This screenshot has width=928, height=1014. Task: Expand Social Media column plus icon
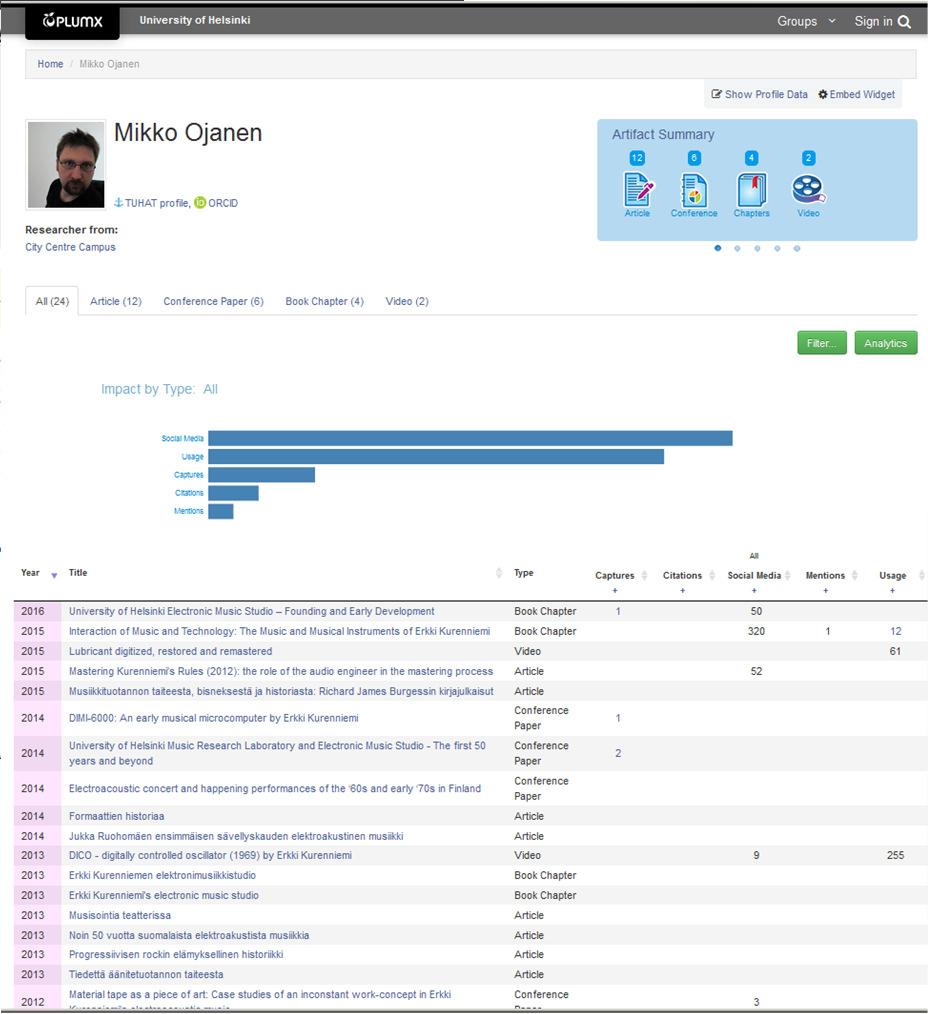[754, 590]
